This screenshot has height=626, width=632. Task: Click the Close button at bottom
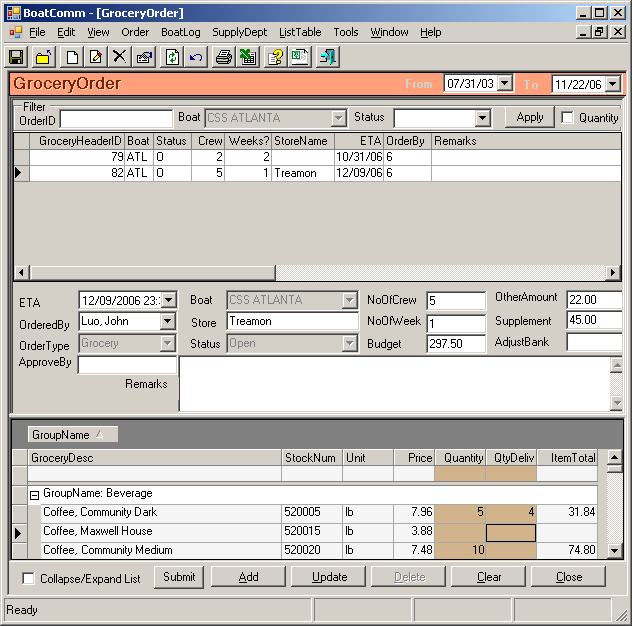tap(569, 577)
